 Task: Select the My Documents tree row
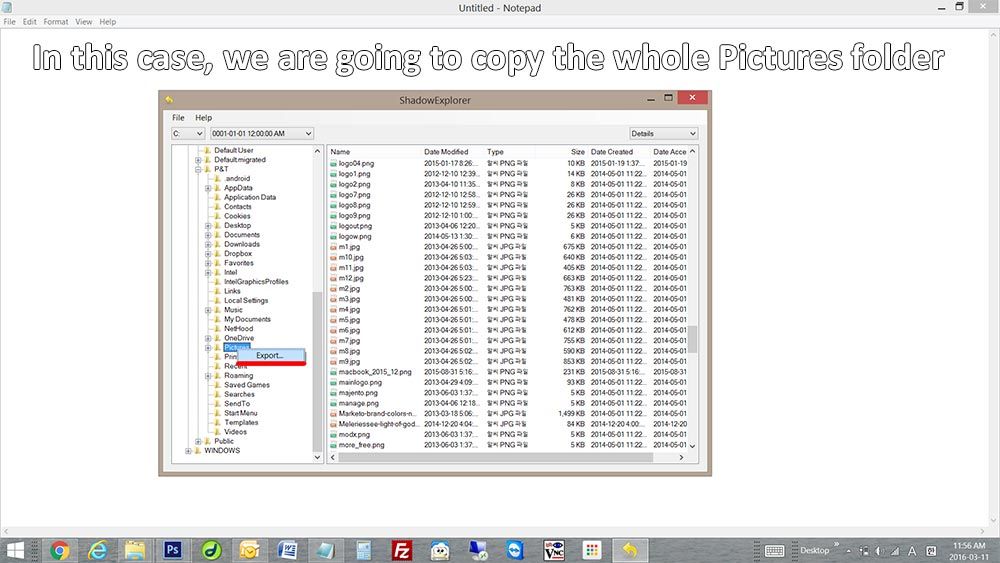[x=247, y=319]
